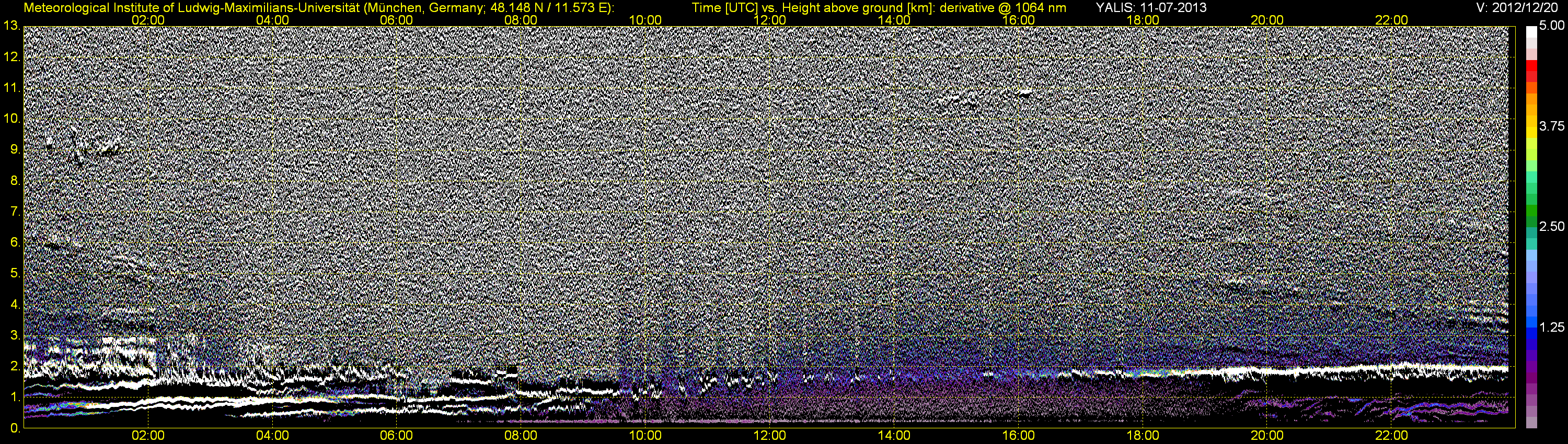Click the 02:00 label on lower time axis
Viewport: 1568px width, 444px height.
tap(148, 436)
